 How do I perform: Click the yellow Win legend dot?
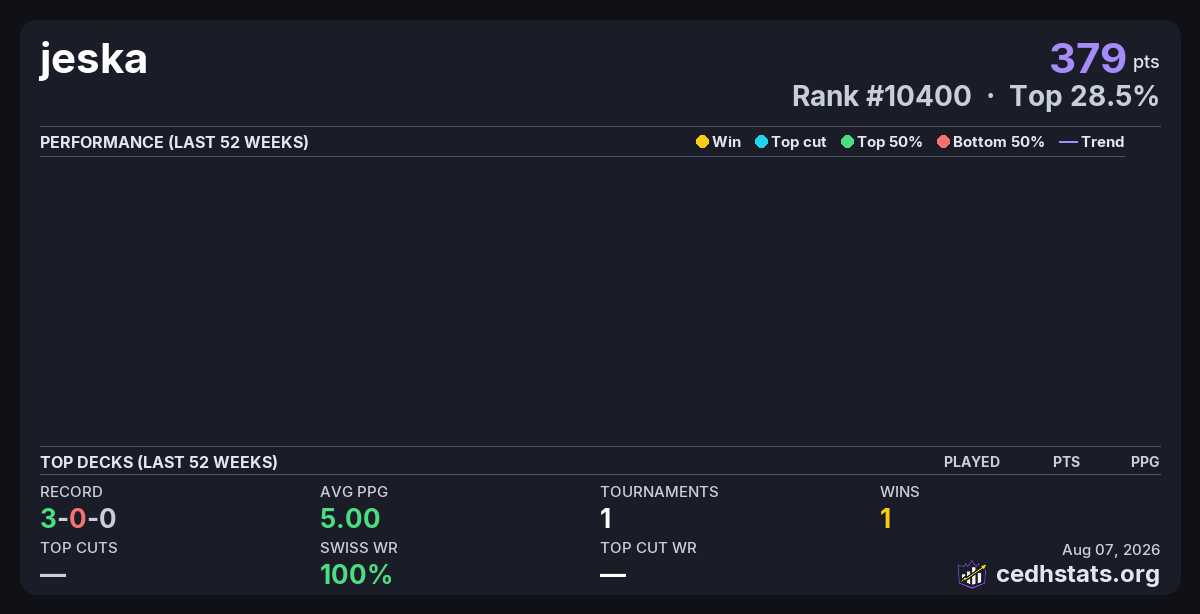pyautogui.click(x=702, y=142)
